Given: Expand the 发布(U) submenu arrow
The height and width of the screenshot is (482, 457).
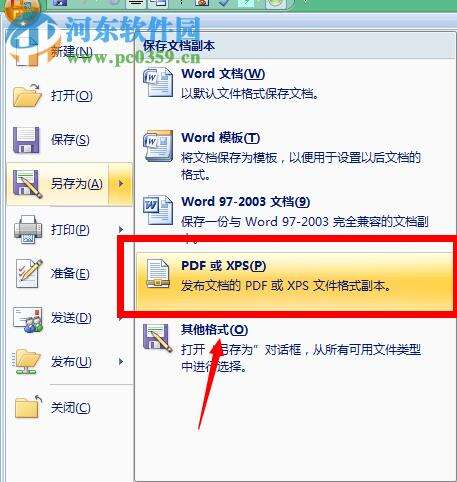Looking at the screenshot, I should point(121,362).
